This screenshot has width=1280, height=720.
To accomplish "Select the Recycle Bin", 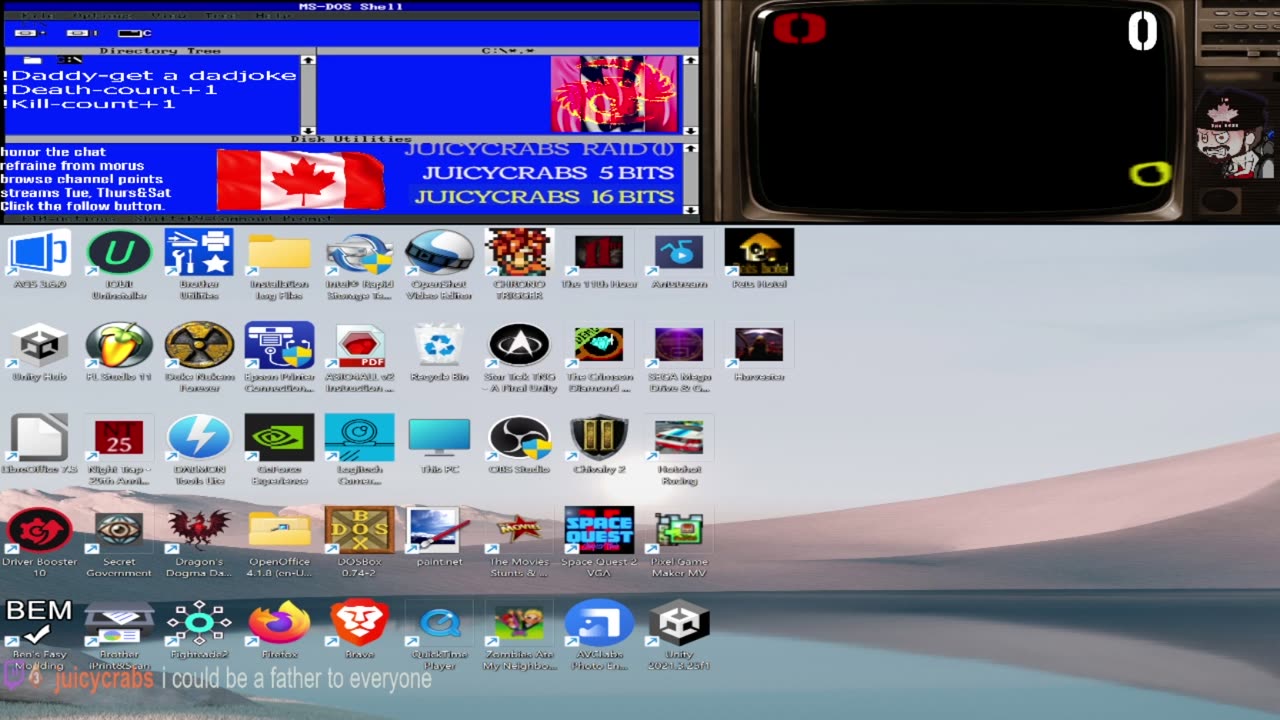I will tap(439, 352).
